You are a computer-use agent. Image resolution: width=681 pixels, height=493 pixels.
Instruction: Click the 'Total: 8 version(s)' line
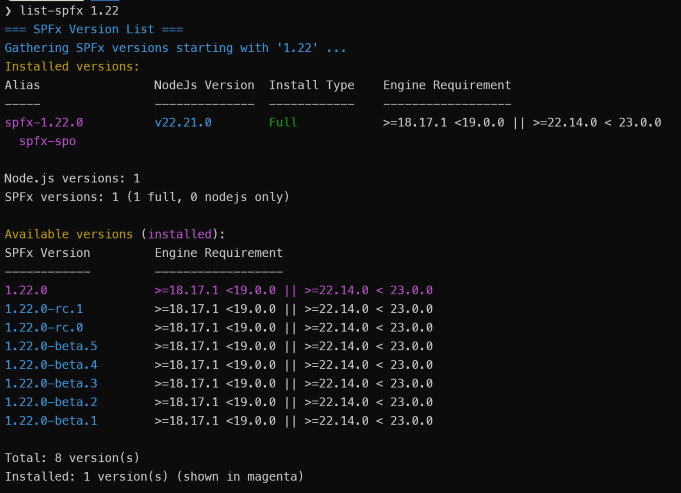[72, 458]
